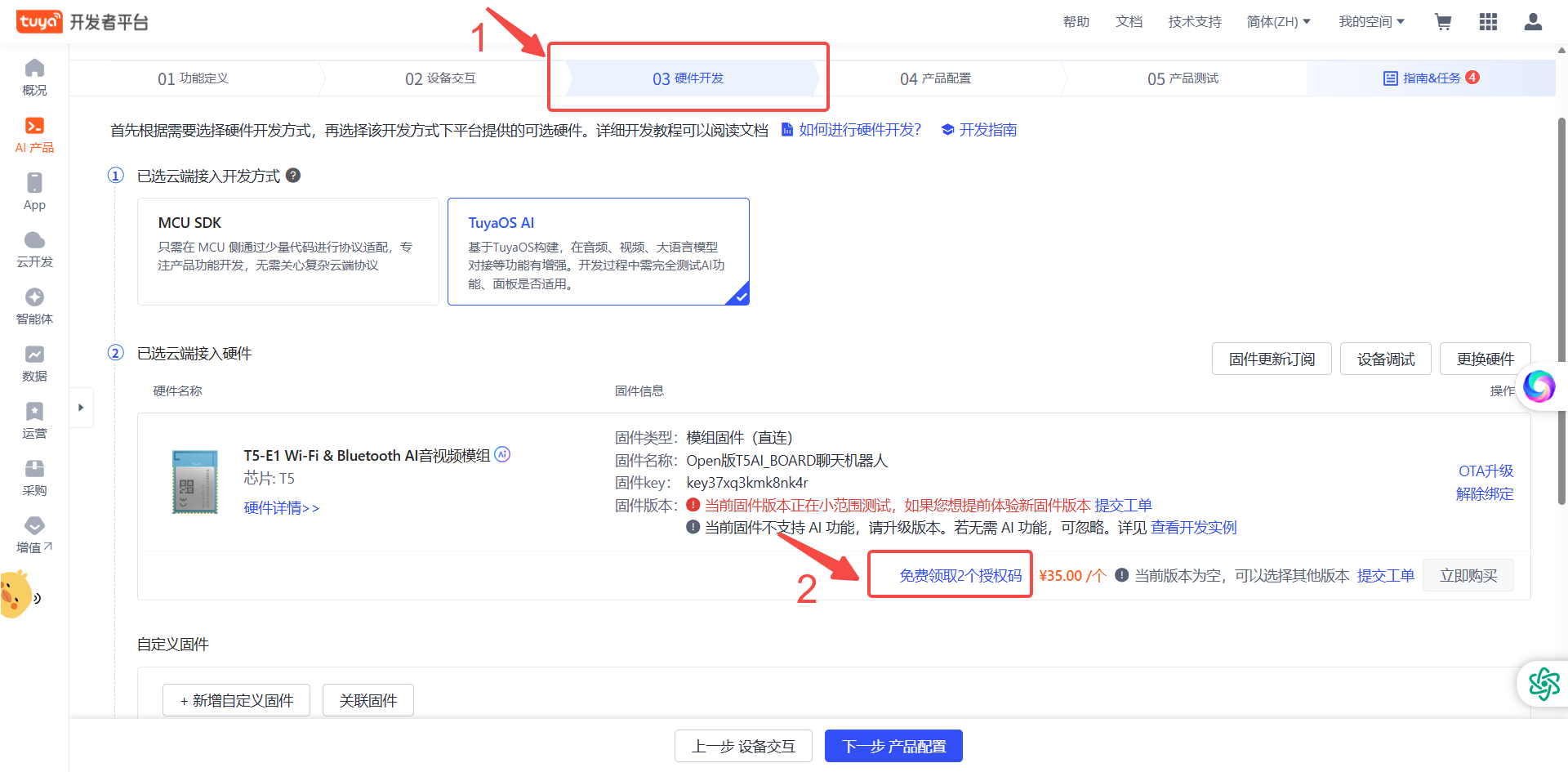1568x772 pixels.
Task: Go to step 01 功能定义
Action: point(194,78)
